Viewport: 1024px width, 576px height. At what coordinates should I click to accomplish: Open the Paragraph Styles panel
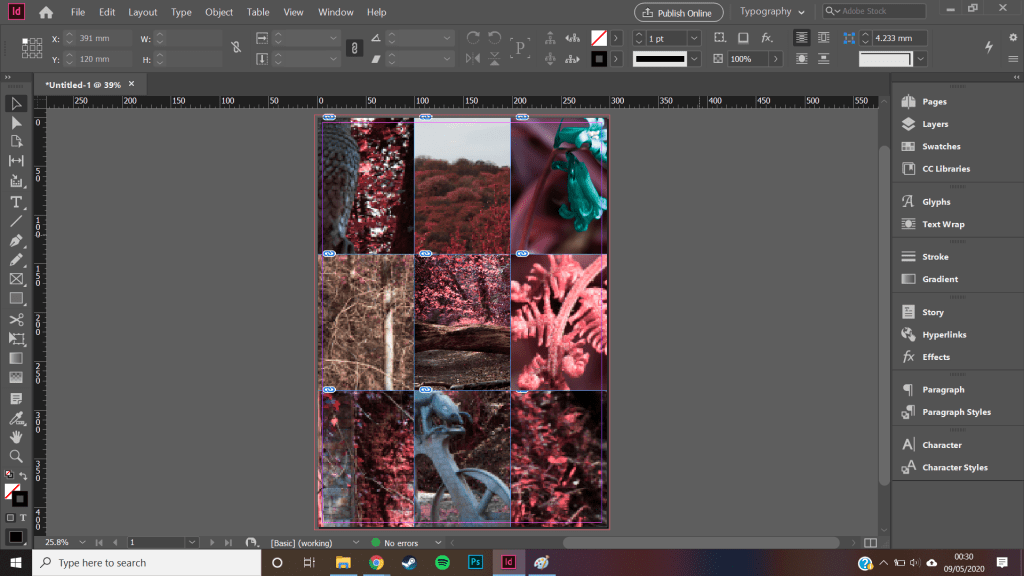pos(956,412)
